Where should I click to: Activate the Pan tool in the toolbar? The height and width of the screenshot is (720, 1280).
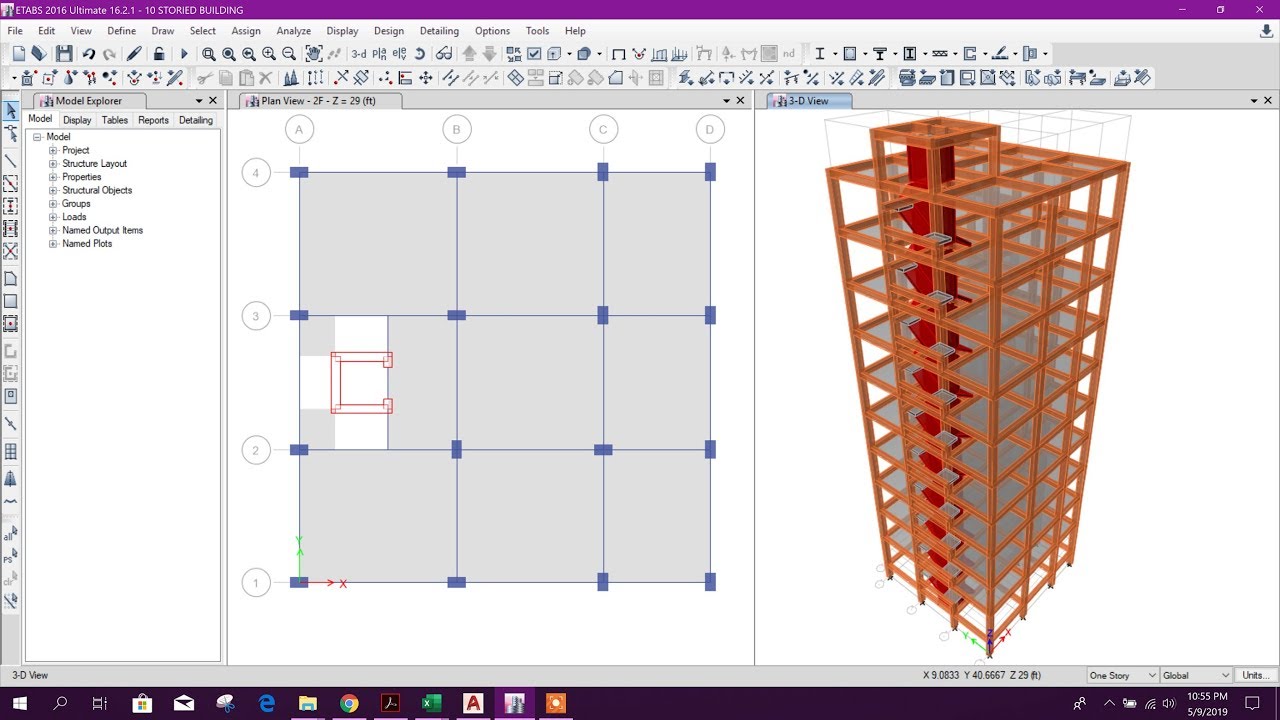point(314,53)
